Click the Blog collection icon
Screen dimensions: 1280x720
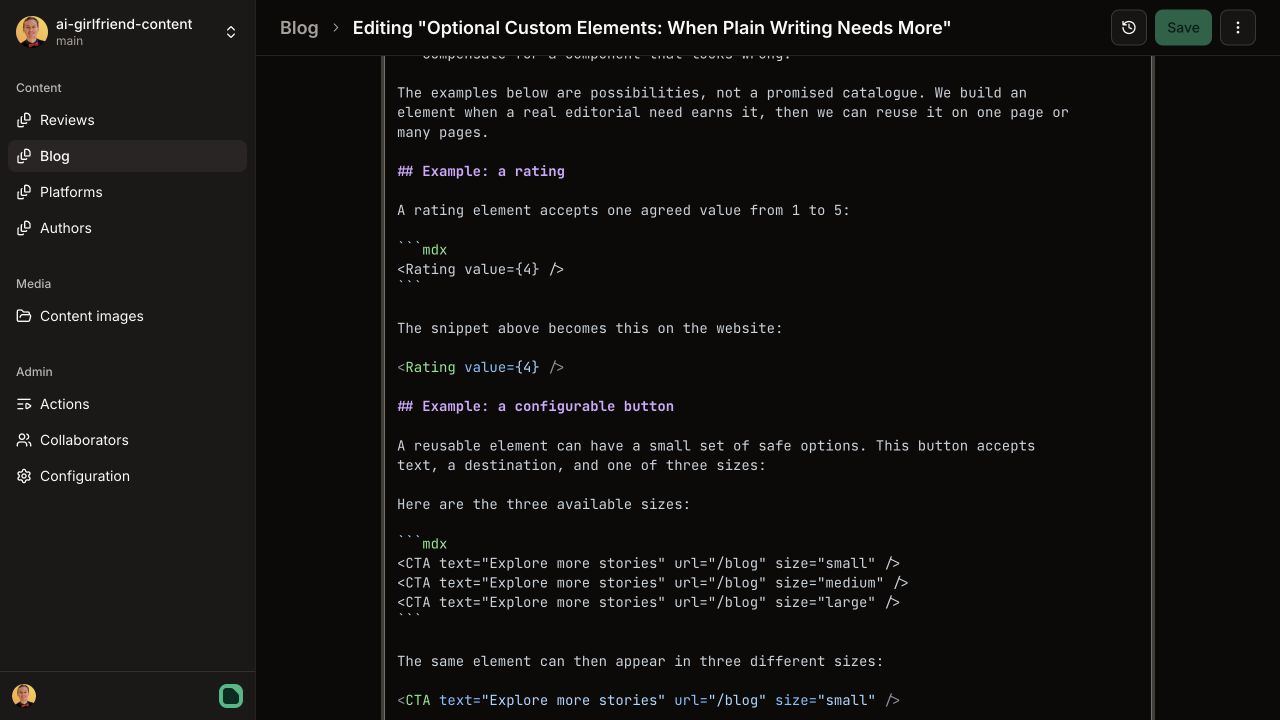pos(24,156)
